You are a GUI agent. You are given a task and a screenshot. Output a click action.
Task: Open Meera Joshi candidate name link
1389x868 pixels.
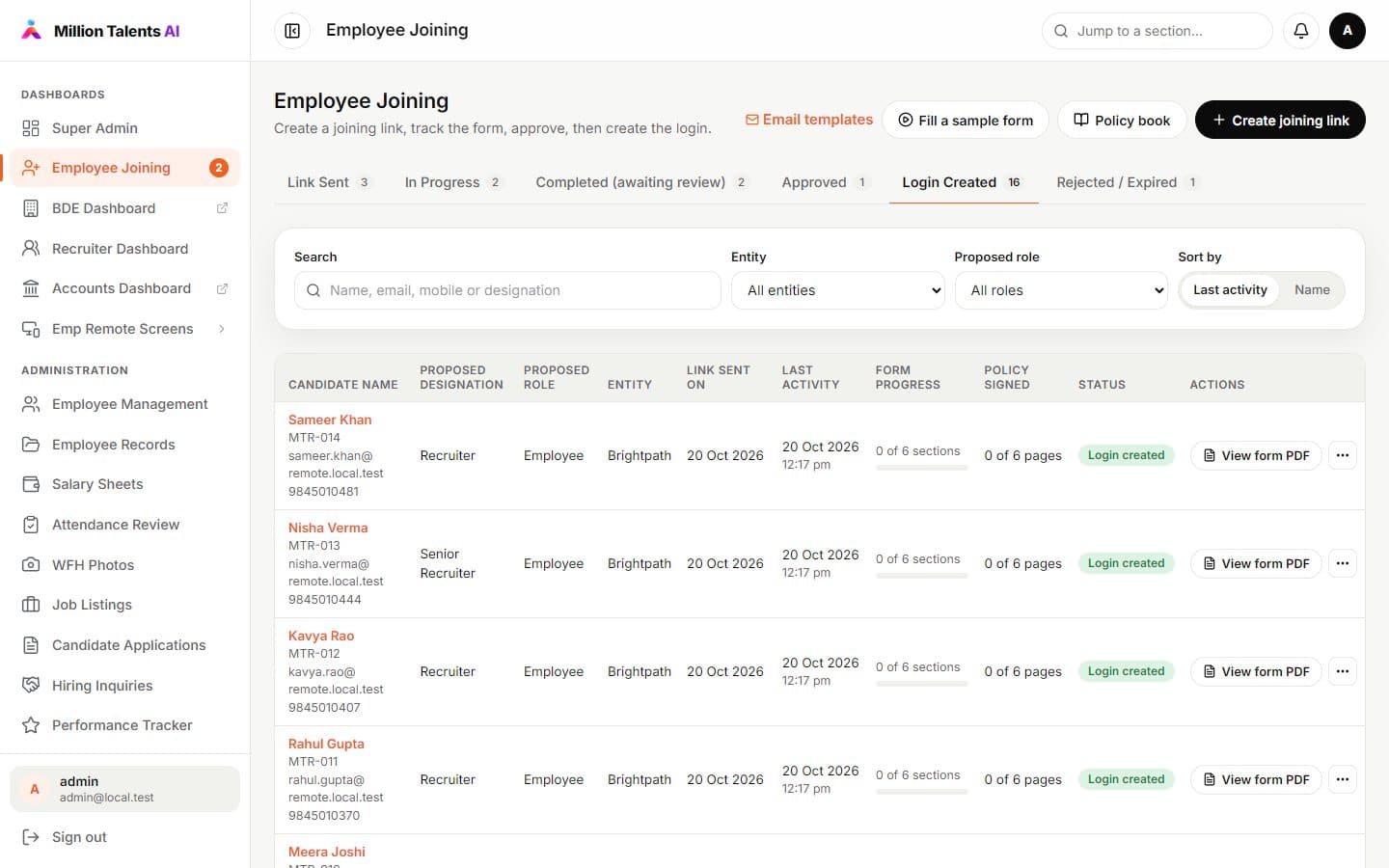click(327, 852)
